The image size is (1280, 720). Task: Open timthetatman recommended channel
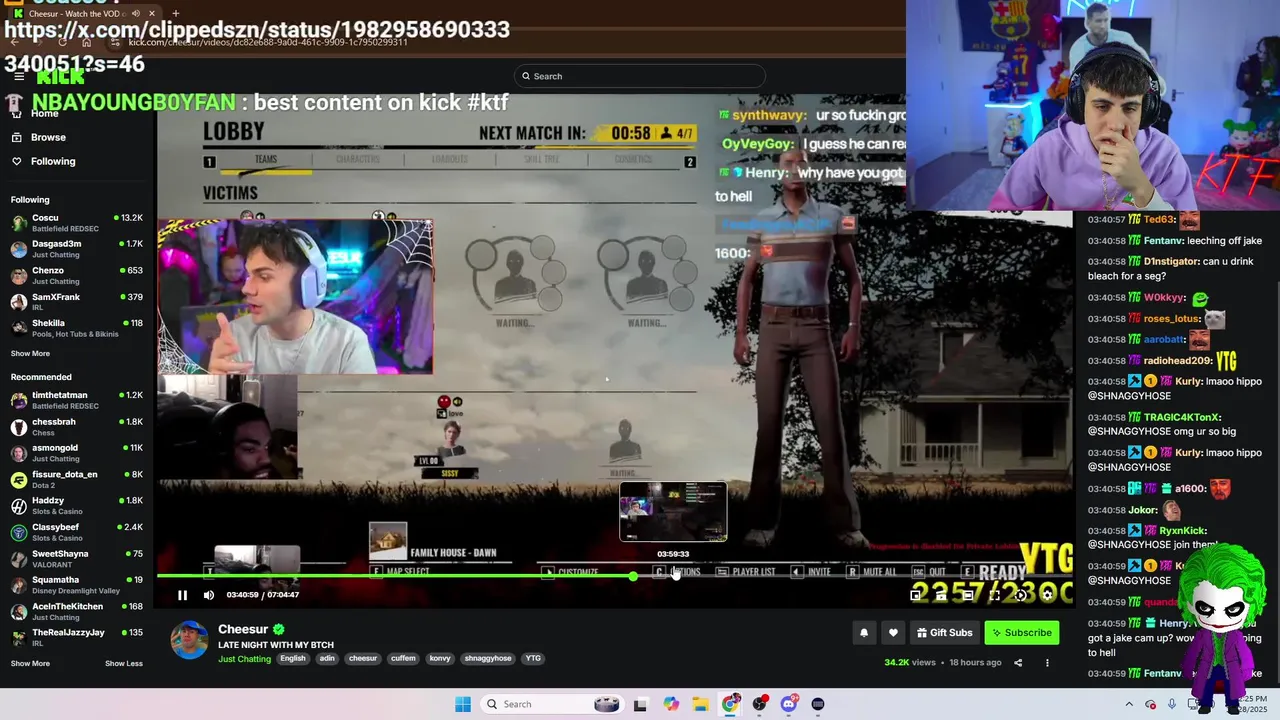(x=77, y=400)
